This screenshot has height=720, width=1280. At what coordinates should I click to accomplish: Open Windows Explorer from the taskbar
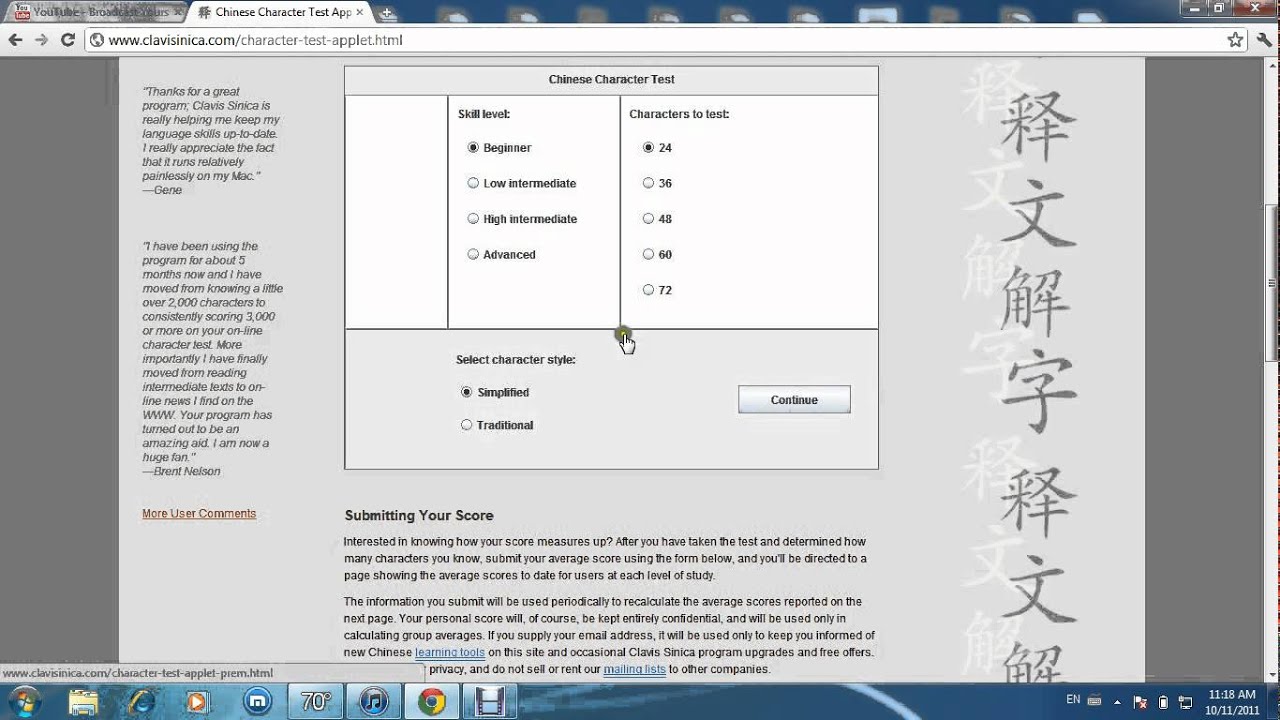point(84,702)
